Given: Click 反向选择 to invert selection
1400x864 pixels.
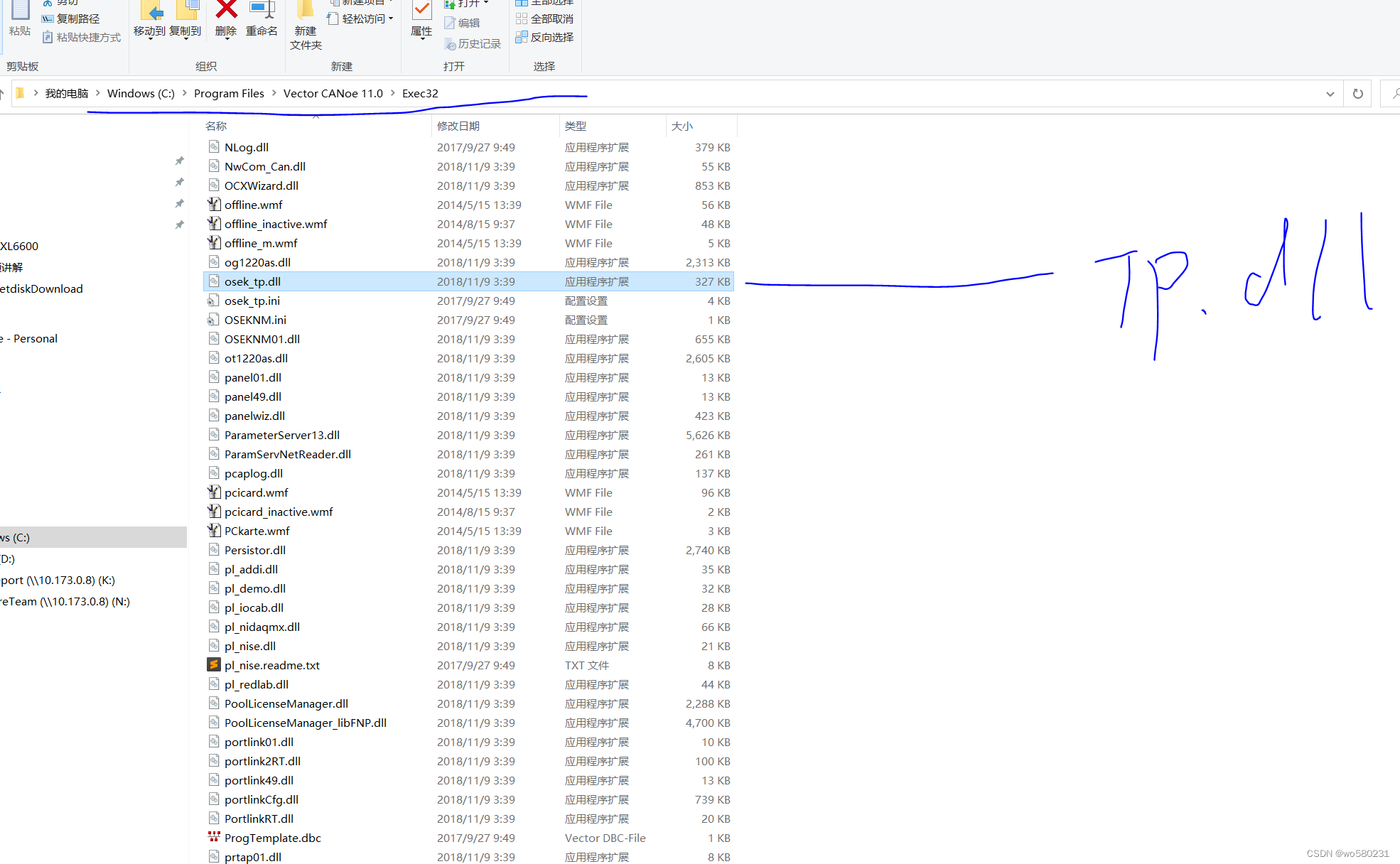Looking at the screenshot, I should (544, 37).
